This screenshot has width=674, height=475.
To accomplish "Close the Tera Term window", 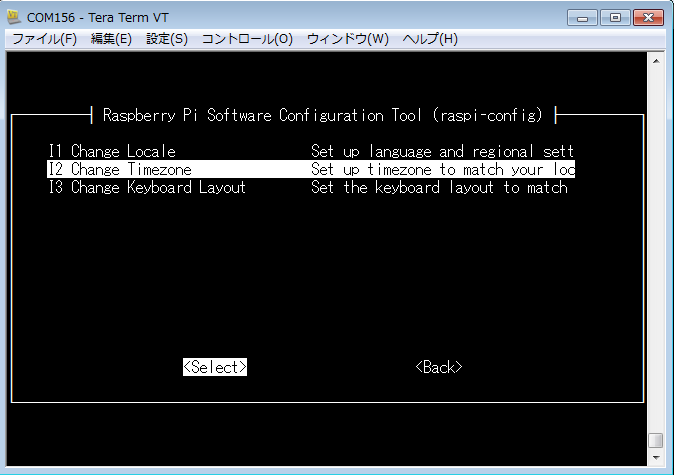I will (x=648, y=18).
